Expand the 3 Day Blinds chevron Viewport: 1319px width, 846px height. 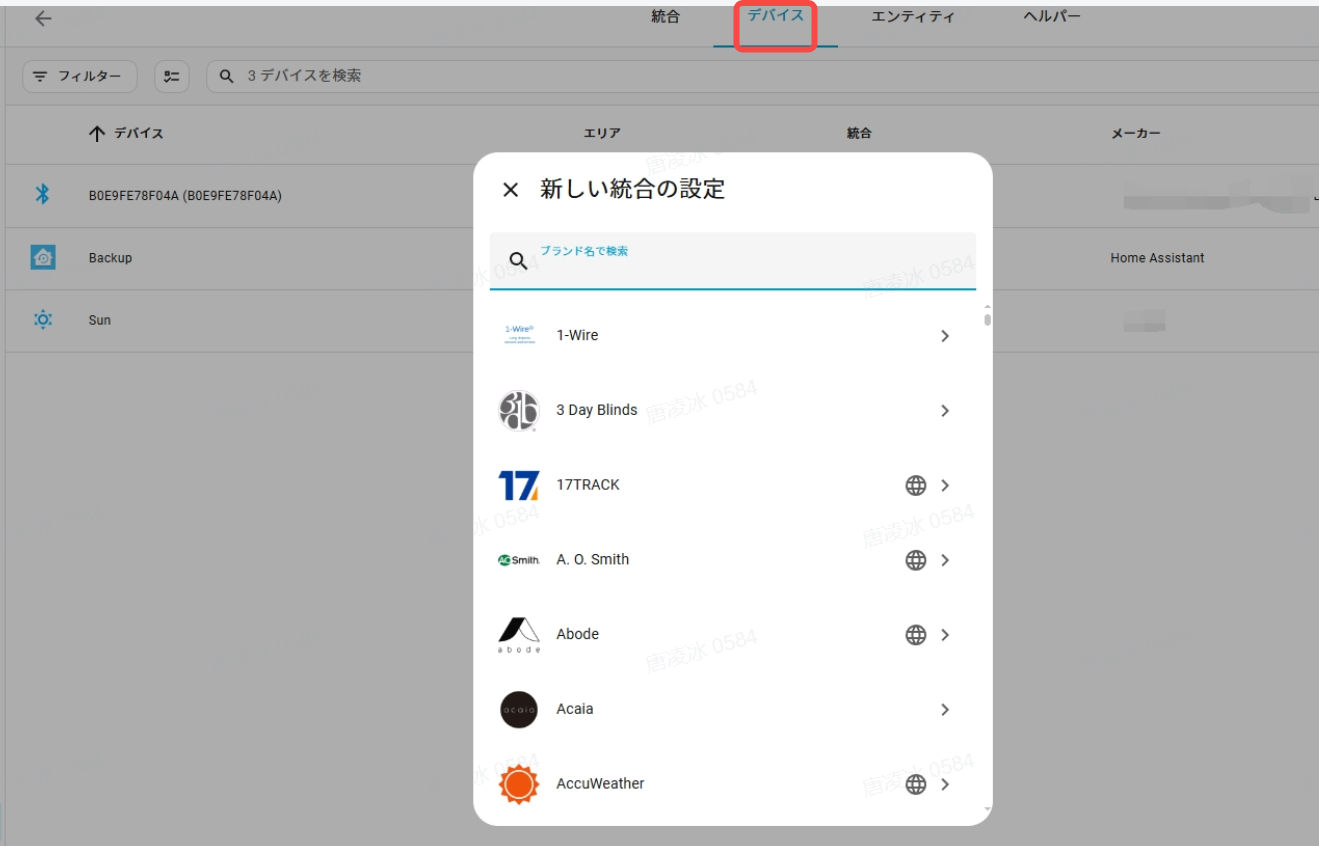(945, 411)
